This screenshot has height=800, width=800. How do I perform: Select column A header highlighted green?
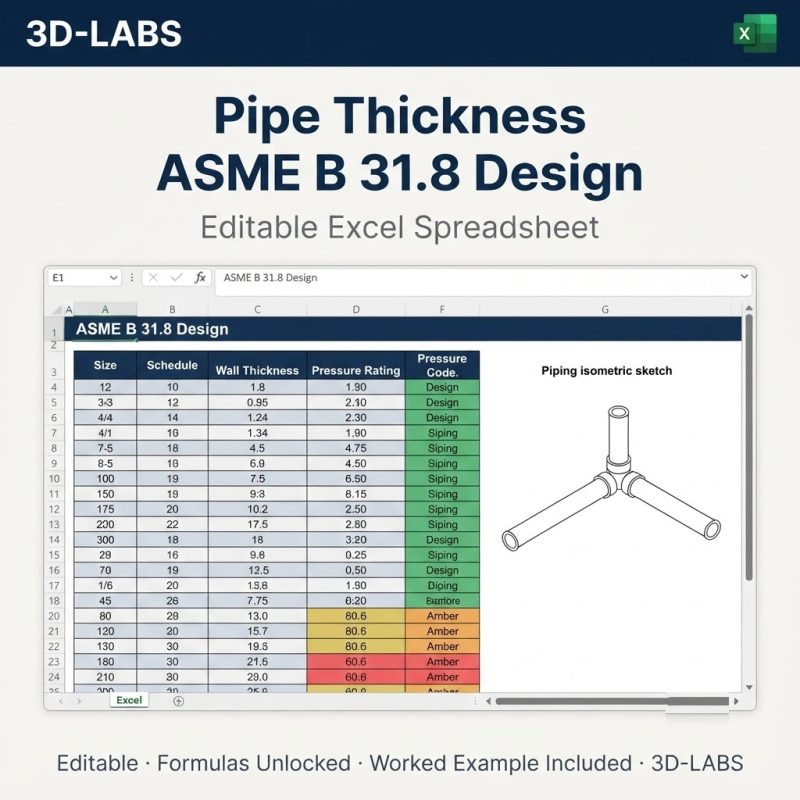(105, 309)
